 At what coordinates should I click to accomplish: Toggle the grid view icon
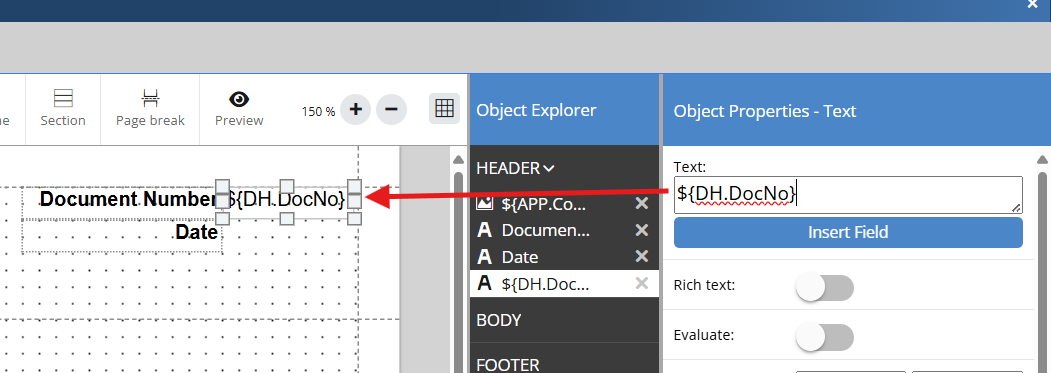point(444,109)
